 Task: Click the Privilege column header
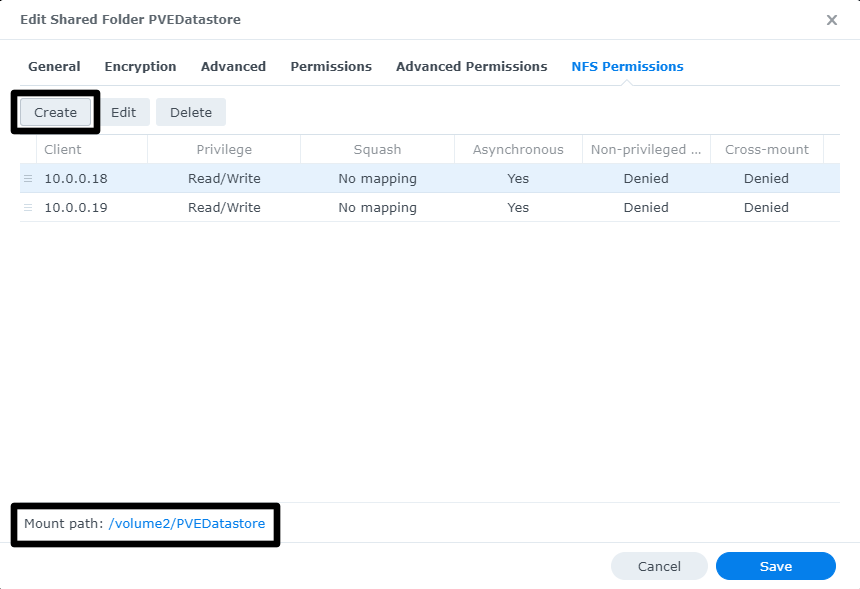(x=224, y=150)
